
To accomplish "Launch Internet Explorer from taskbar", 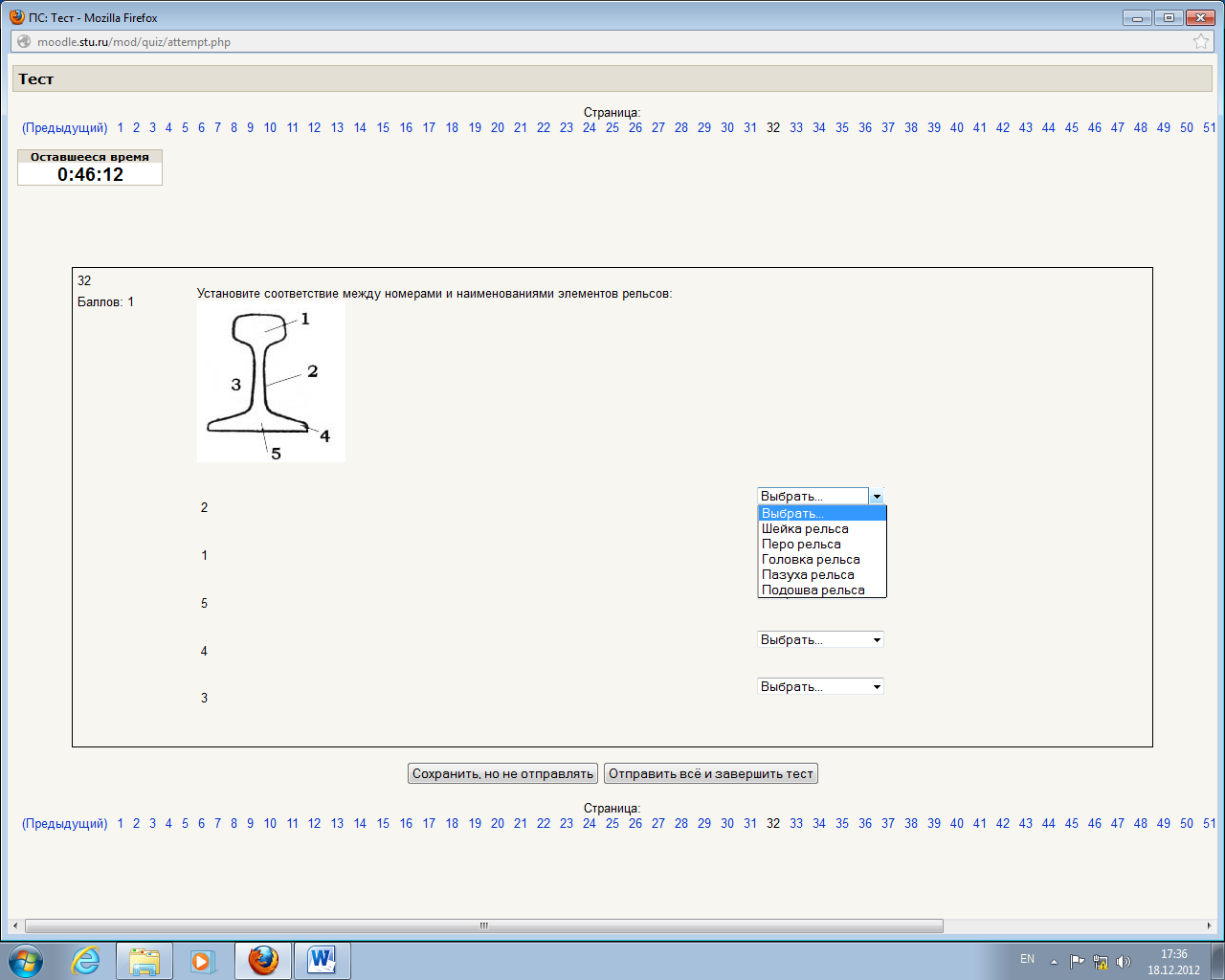I will [x=86, y=961].
